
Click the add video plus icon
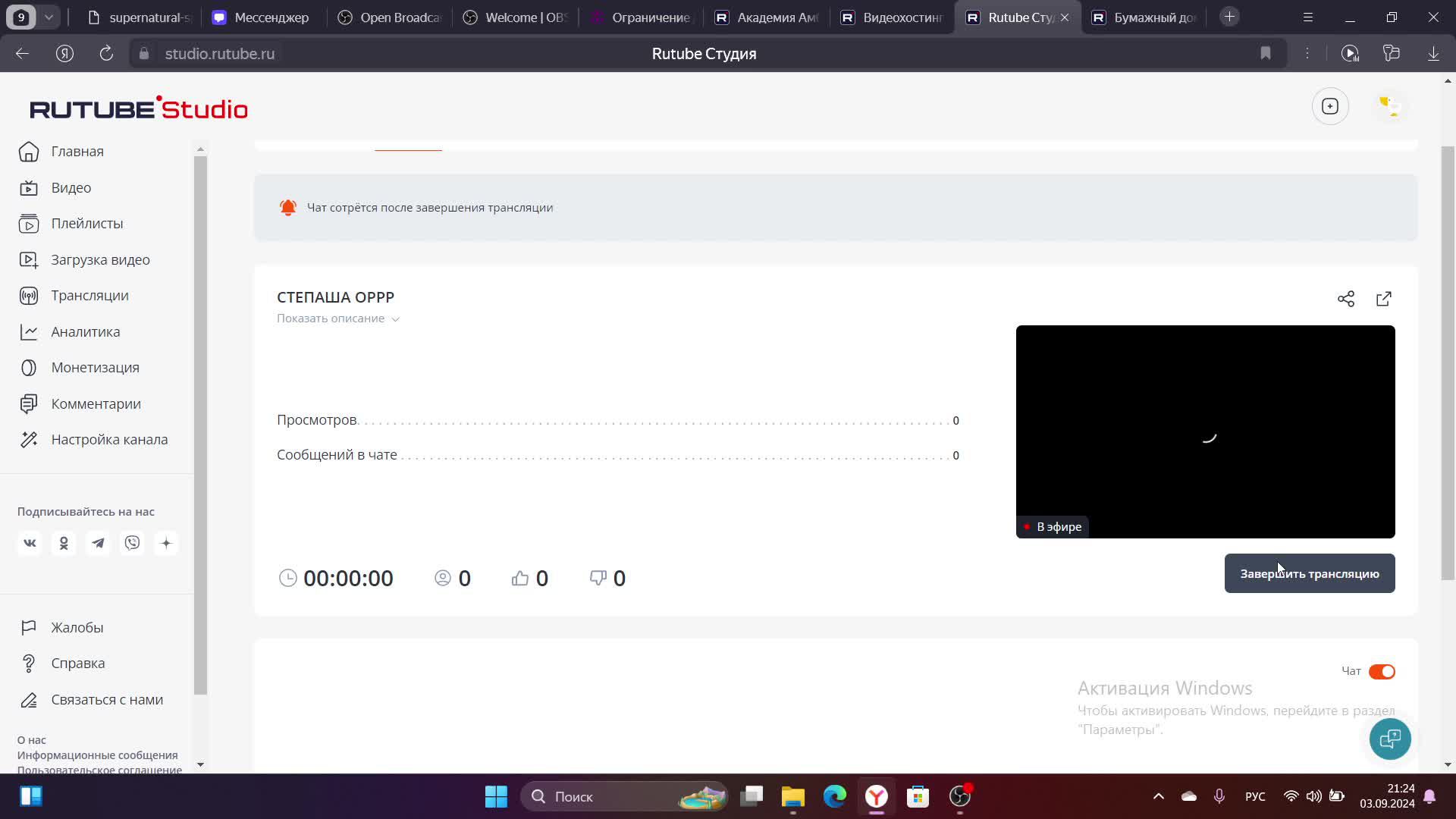[x=1330, y=106]
